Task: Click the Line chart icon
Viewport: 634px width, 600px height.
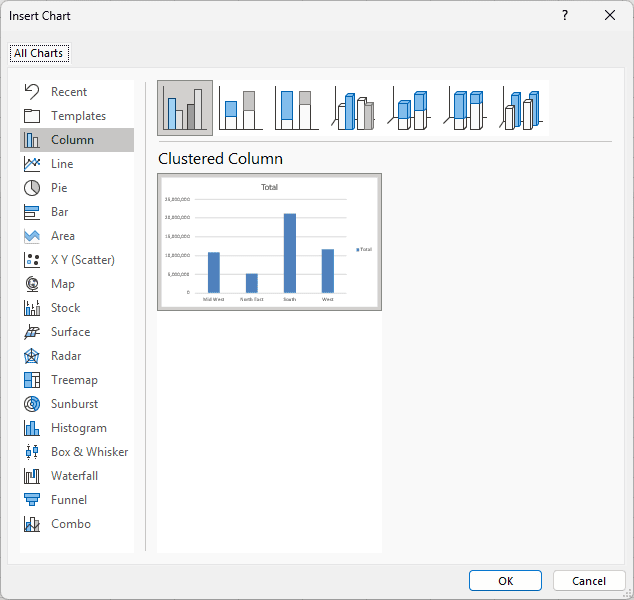Action: [x=32, y=164]
